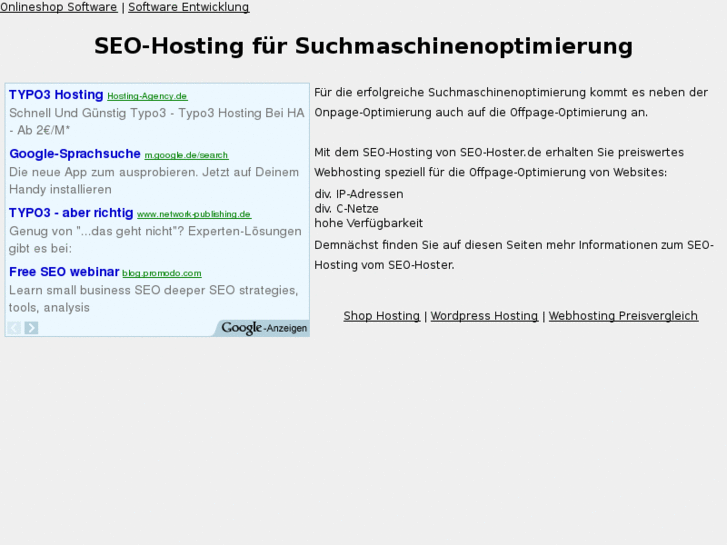
Task: Click the 'Die neue App zum ausprobieren' ad text
Action: pyautogui.click(x=154, y=180)
